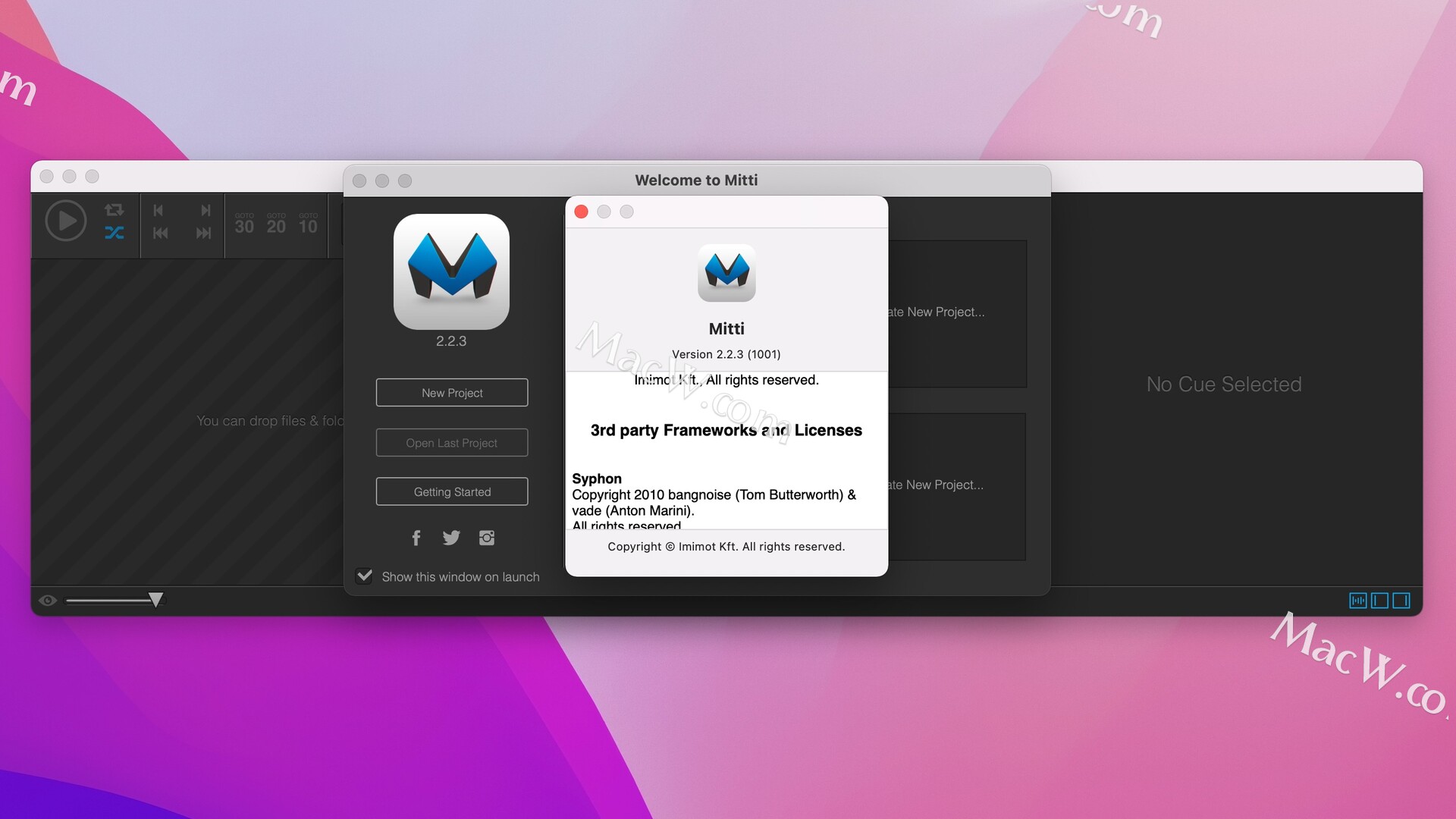The width and height of the screenshot is (1456, 819).
Task: Toggle the eye visibility icon on left
Action: pos(48,599)
